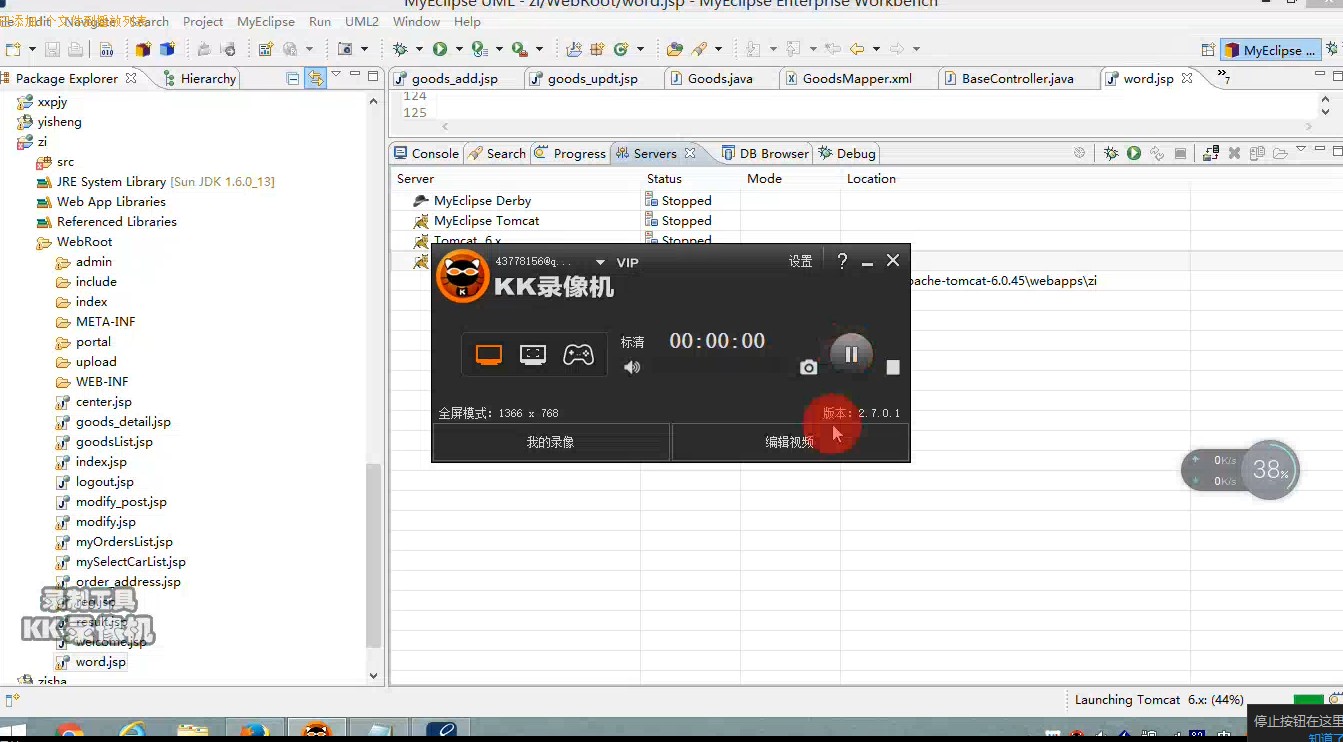This screenshot has height=742, width=1343.
Task: Start server with green run icon (Servers view)
Action: (x=1134, y=153)
